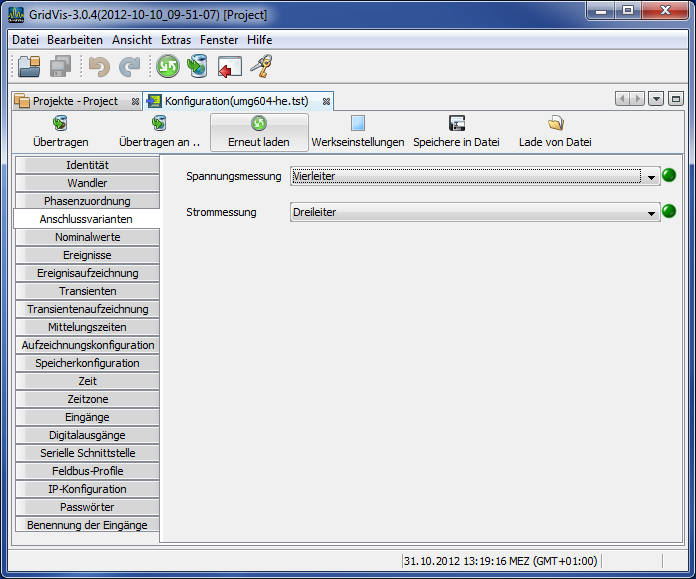Image resolution: width=696 pixels, height=579 pixels.
Task: Open the Ansicht menu
Action: 132,40
